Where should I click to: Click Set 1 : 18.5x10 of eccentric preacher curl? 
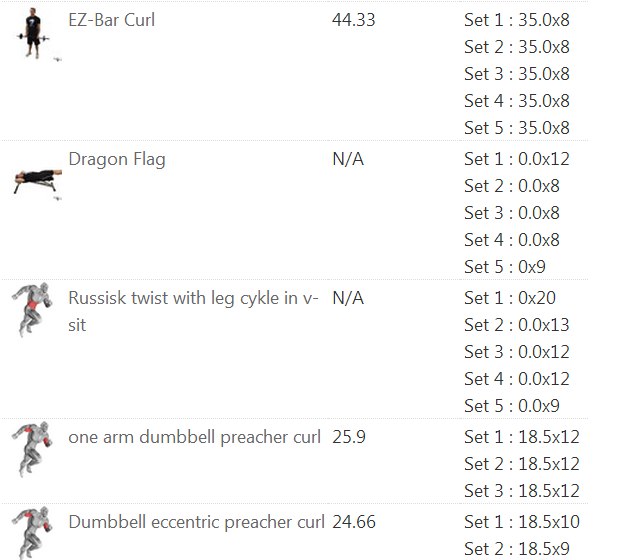pos(522,522)
